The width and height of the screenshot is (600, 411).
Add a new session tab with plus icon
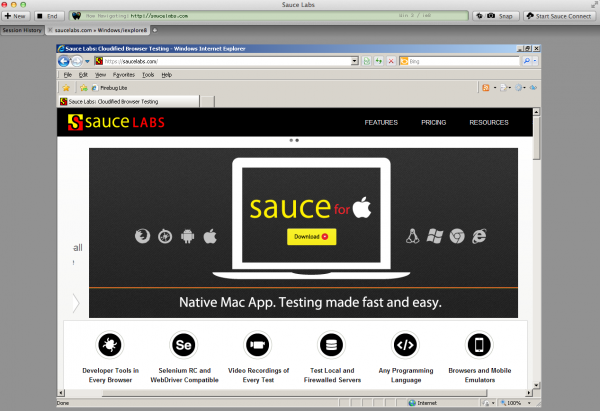coord(155,30)
